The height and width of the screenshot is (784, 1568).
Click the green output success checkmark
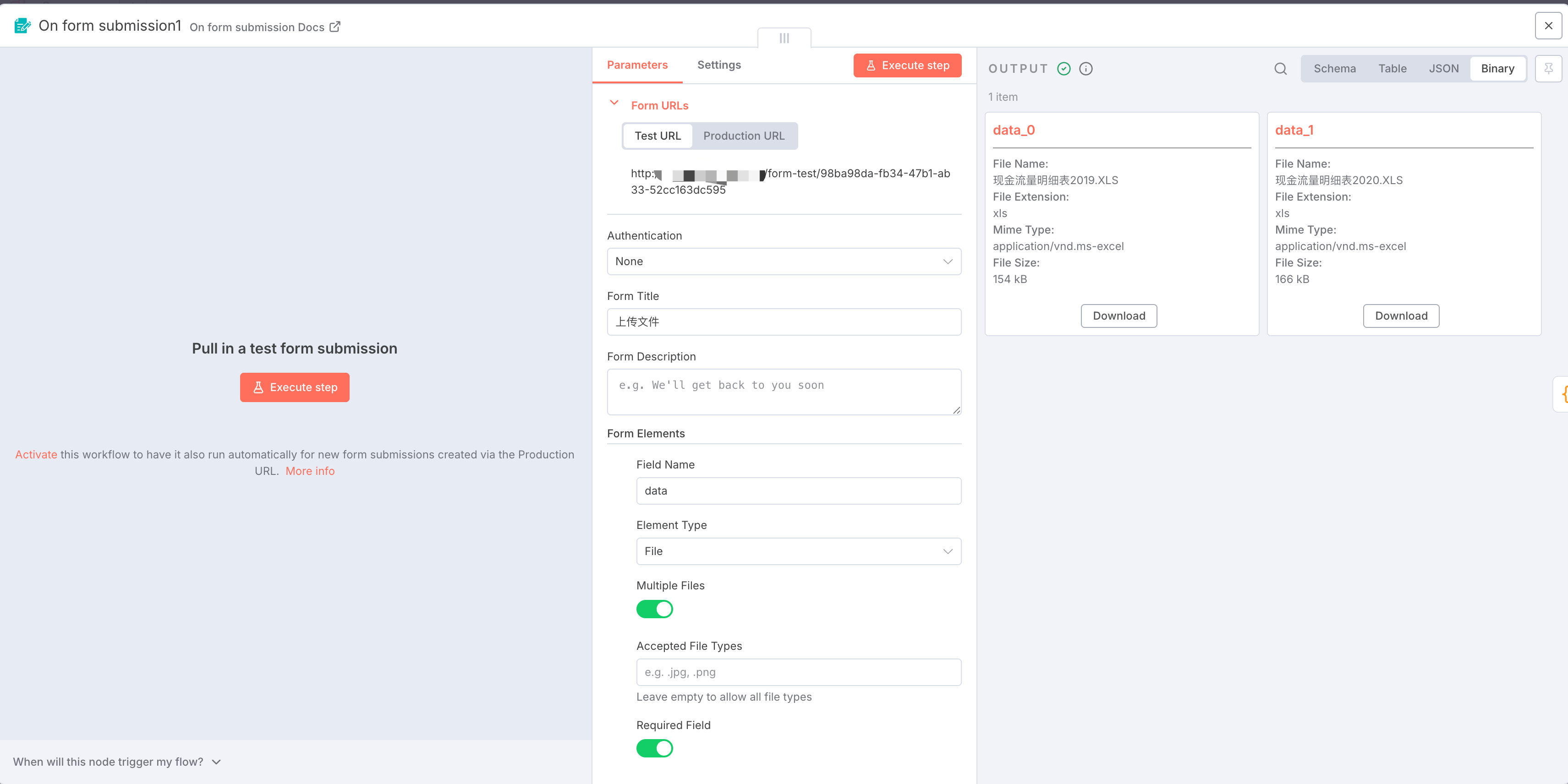1064,69
